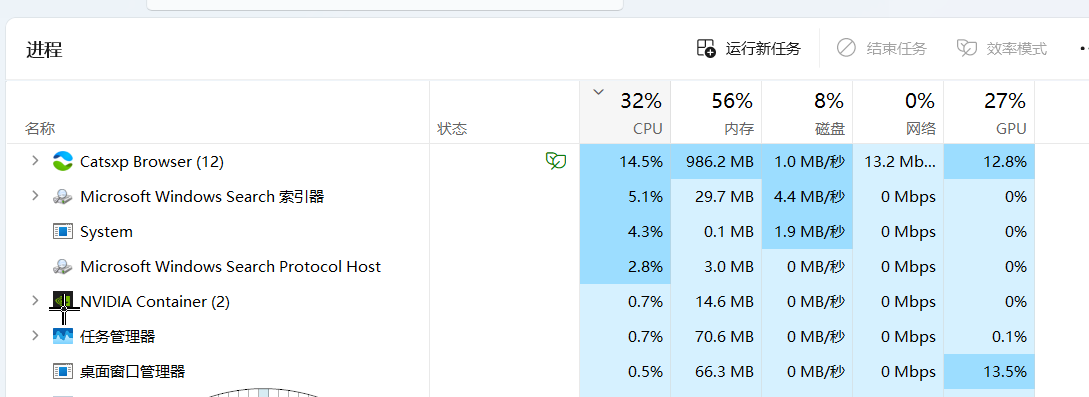The height and width of the screenshot is (397, 1089).
Task: Click the Catsxp Browser app icon
Action: tap(63, 161)
